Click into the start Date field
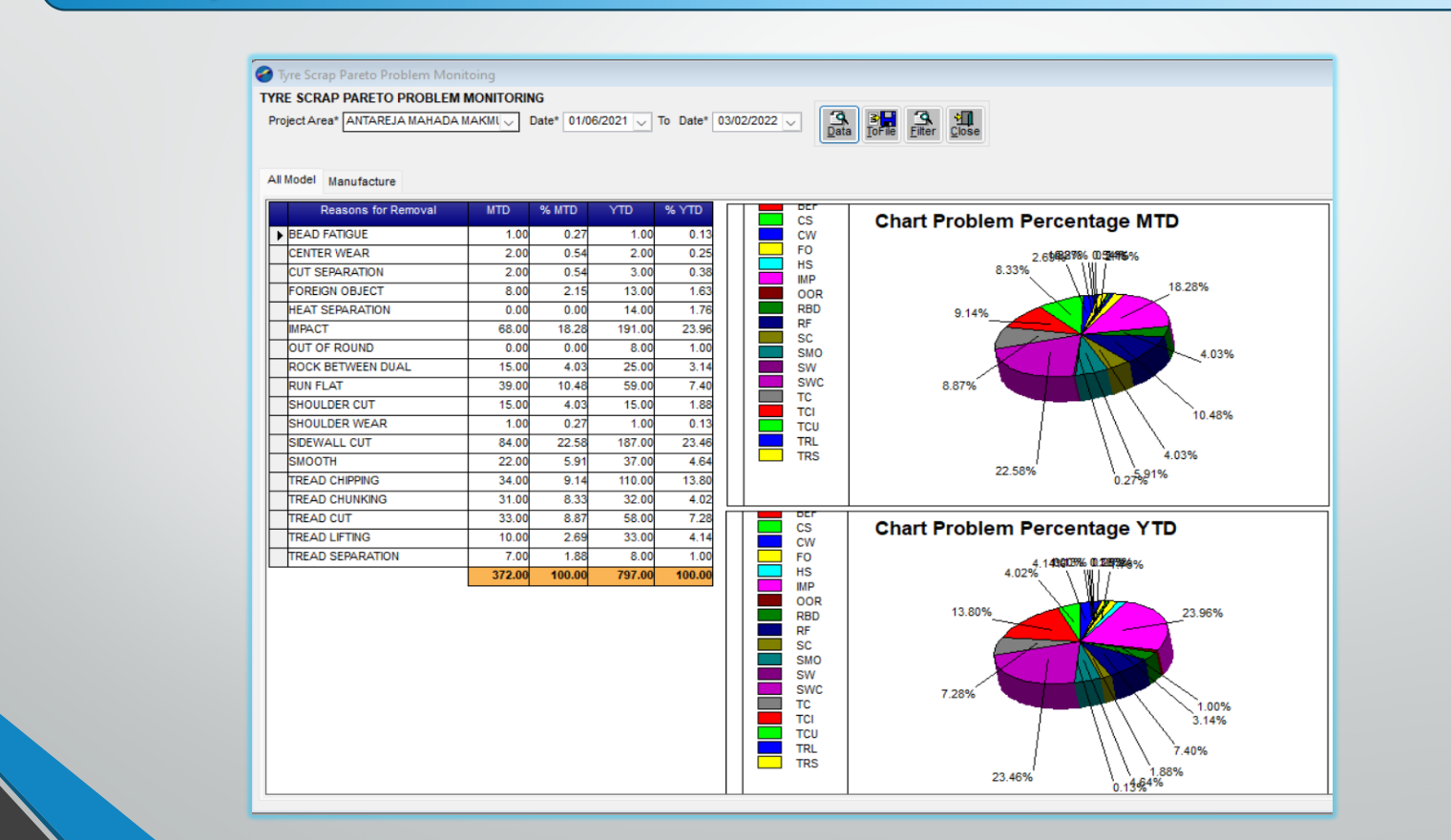This screenshot has width=1451, height=840. point(599,122)
